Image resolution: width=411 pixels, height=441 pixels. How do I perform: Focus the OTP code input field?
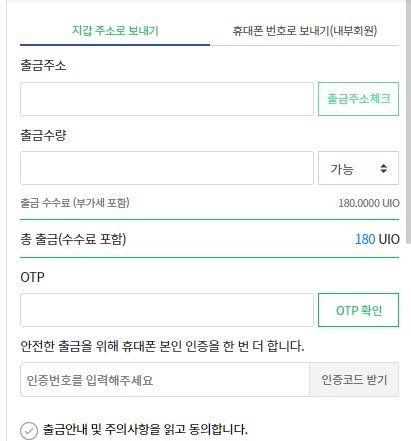pyautogui.click(x=167, y=310)
